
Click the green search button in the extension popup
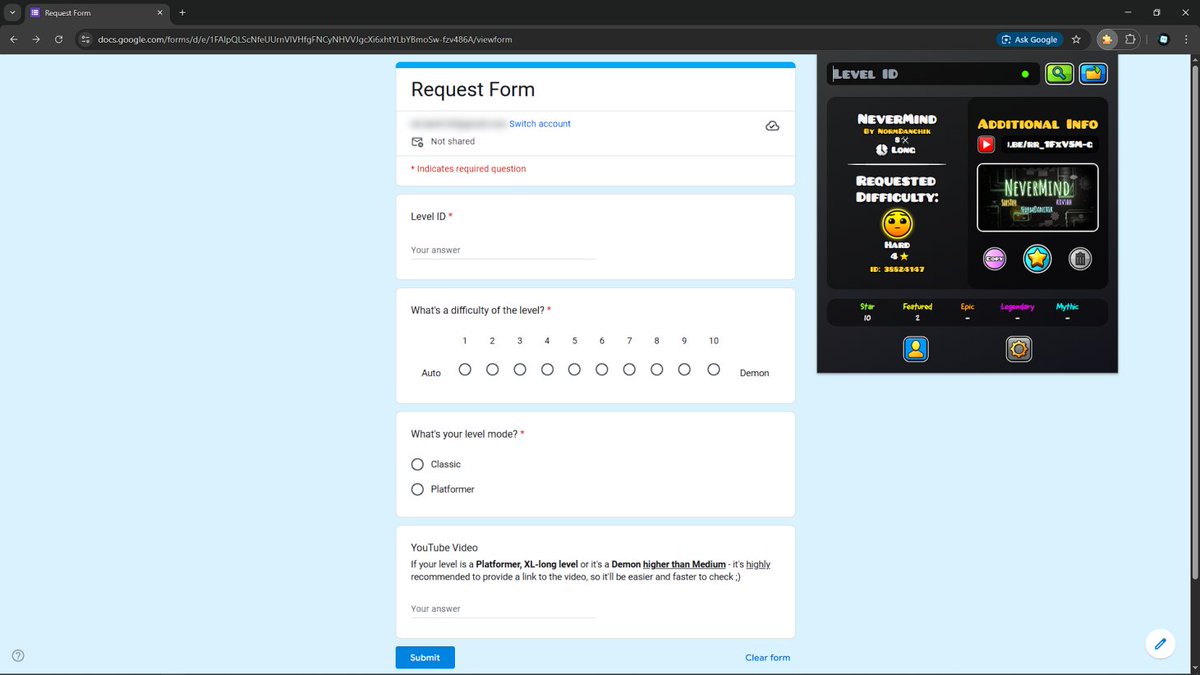pyautogui.click(x=1059, y=73)
